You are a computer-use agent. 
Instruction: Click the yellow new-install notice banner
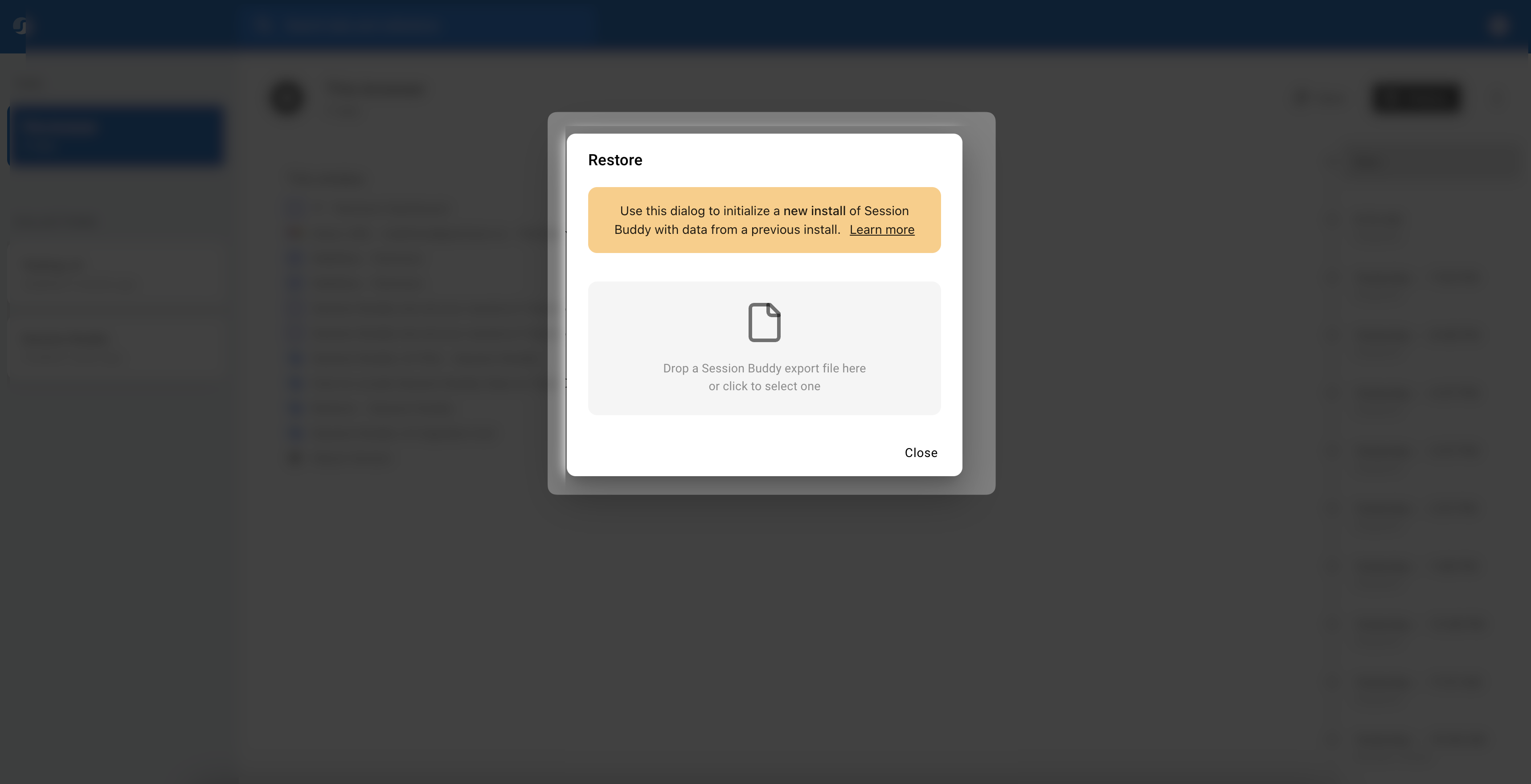(764, 219)
